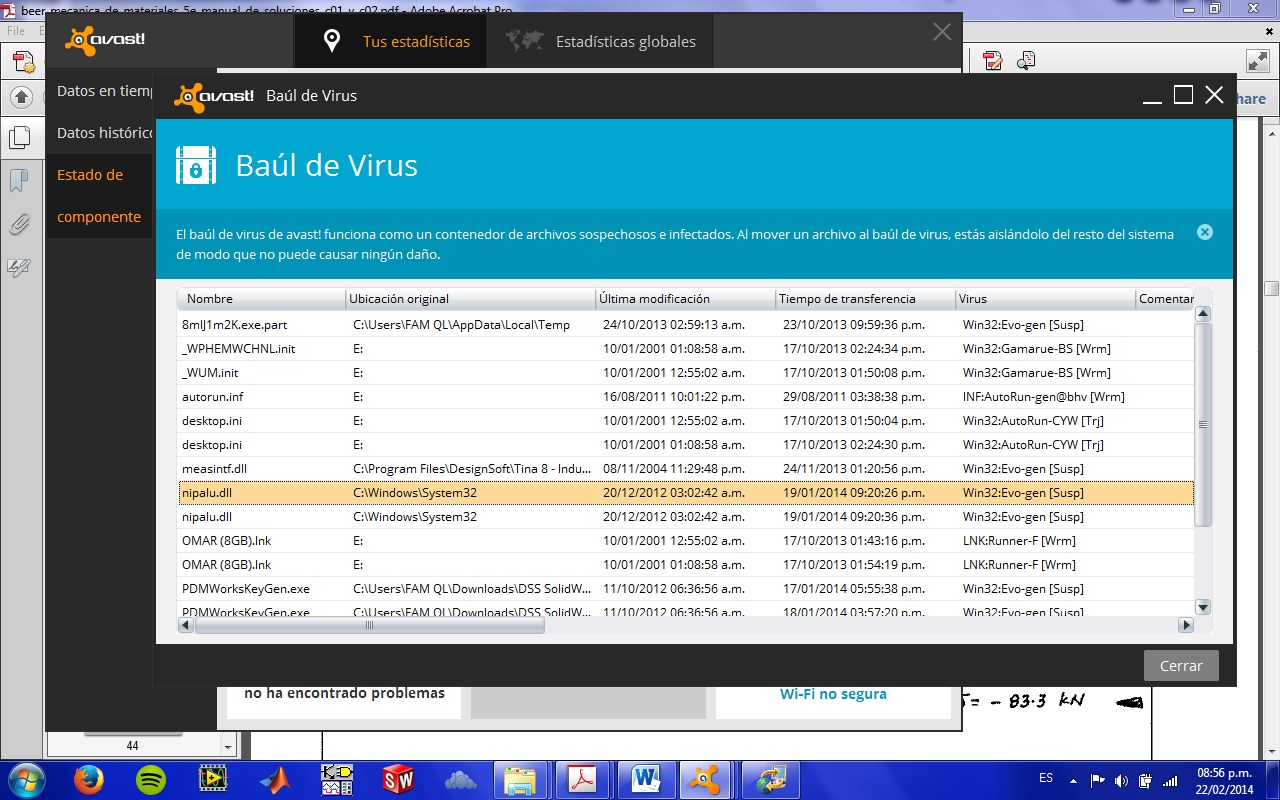Switch to Estadísticas globales tab

point(600,41)
